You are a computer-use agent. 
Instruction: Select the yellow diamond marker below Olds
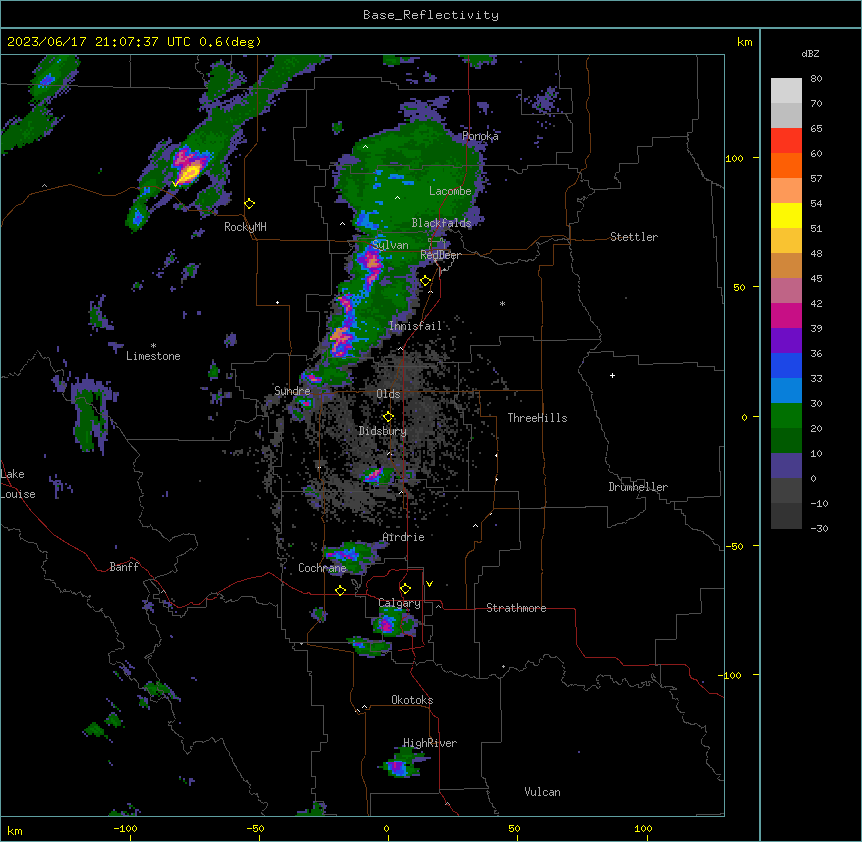pos(388,416)
